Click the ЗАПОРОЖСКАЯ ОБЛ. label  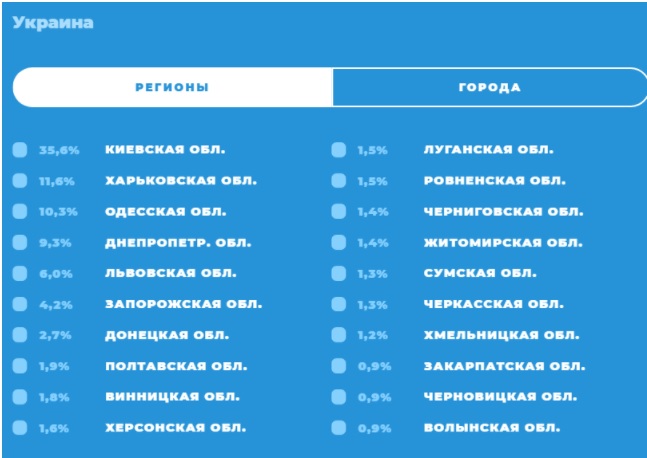point(184,305)
